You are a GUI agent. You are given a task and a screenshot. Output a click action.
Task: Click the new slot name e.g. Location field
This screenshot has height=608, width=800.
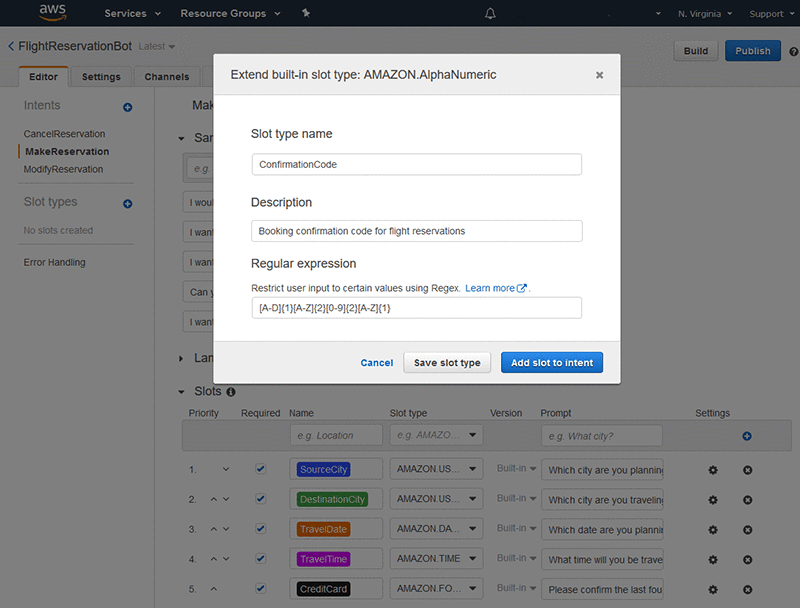point(336,436)
